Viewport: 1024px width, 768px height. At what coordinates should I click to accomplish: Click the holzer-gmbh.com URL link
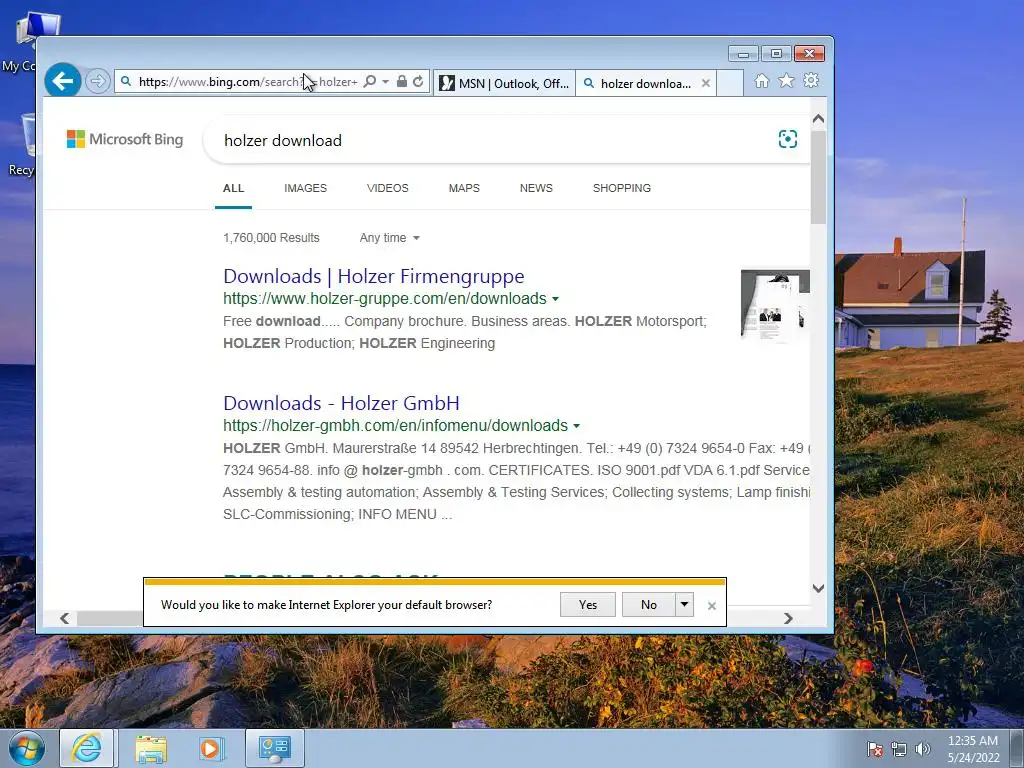pos(396,426)
